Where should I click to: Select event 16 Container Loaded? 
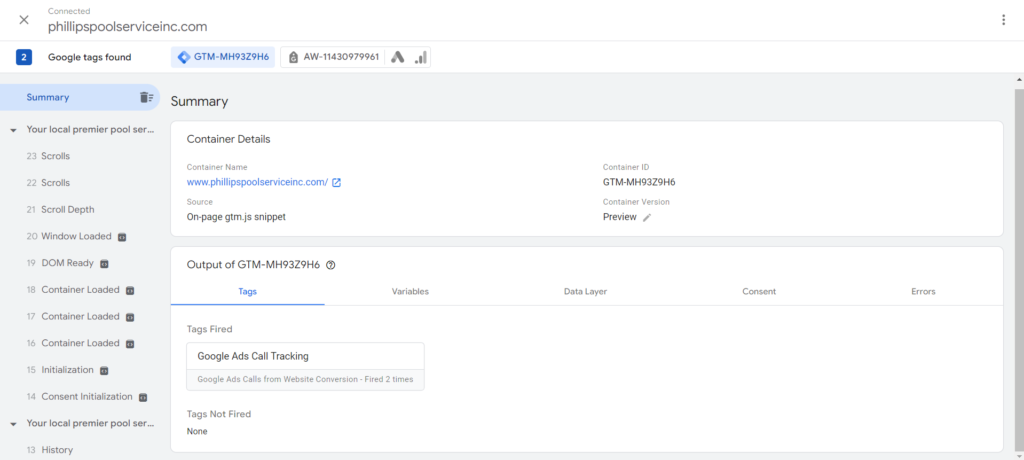[x=73, y=343]
